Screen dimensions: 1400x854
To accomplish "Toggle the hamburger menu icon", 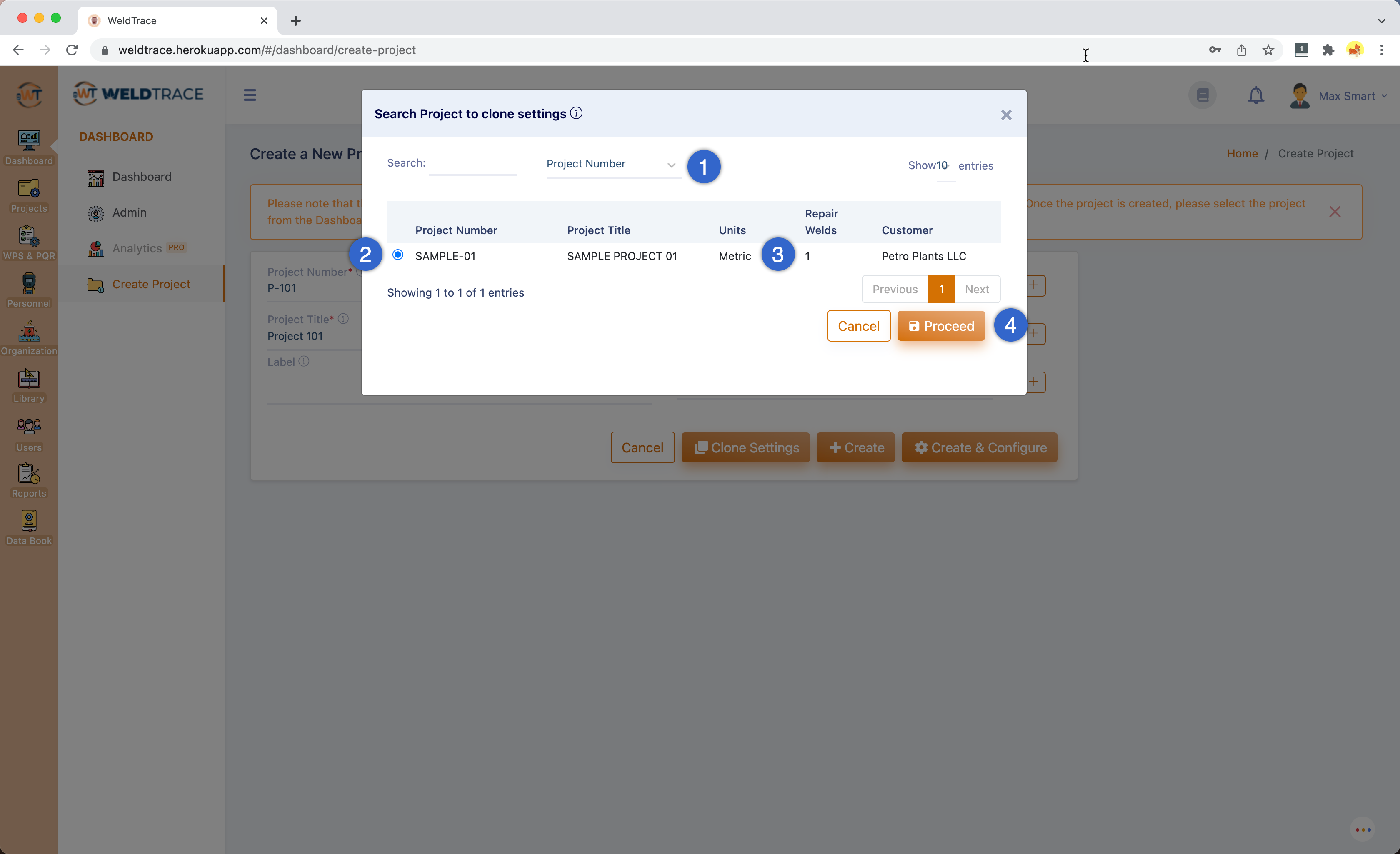I will tap(250, 95).
